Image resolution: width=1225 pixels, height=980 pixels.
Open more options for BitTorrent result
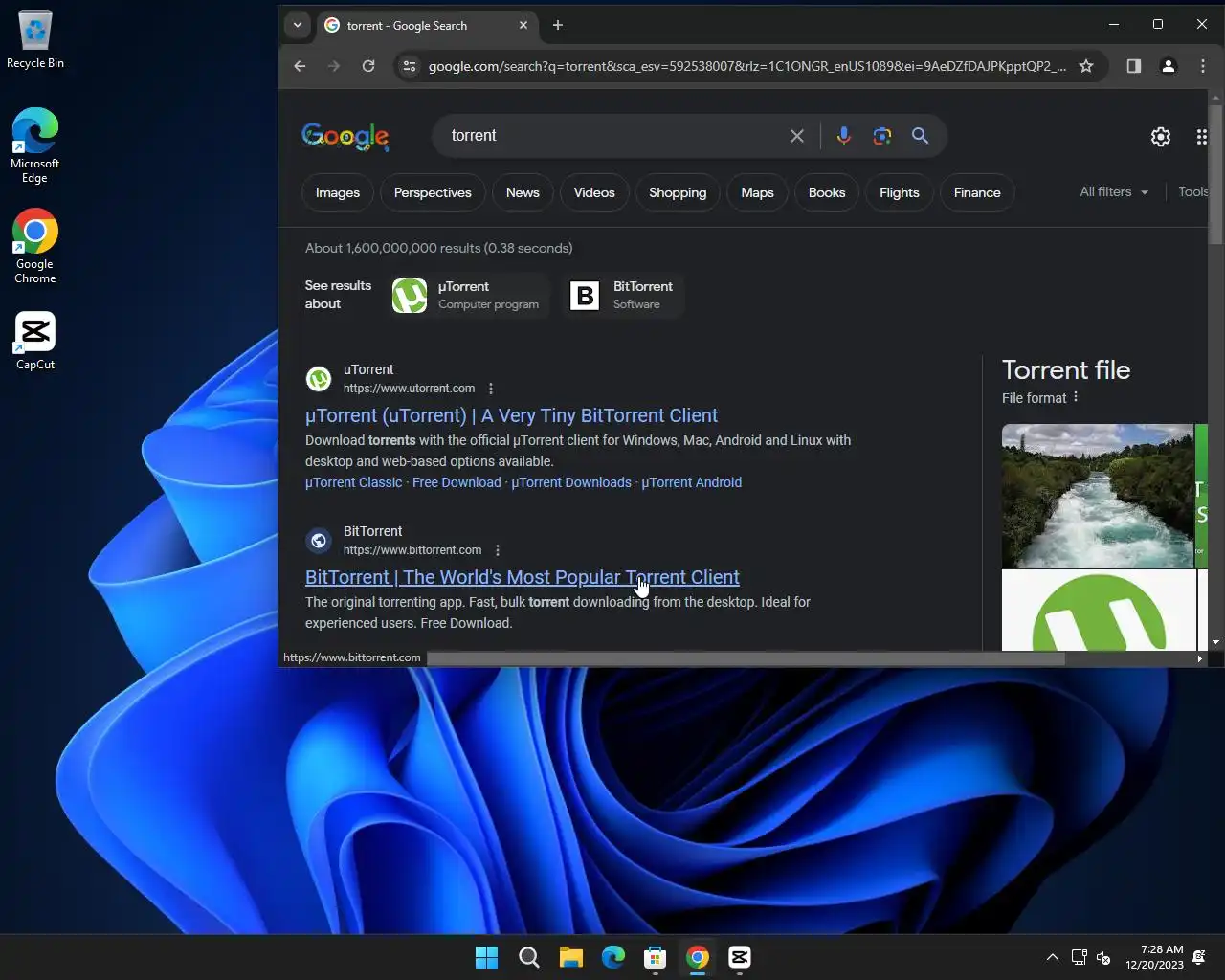(x=498, y=550)
